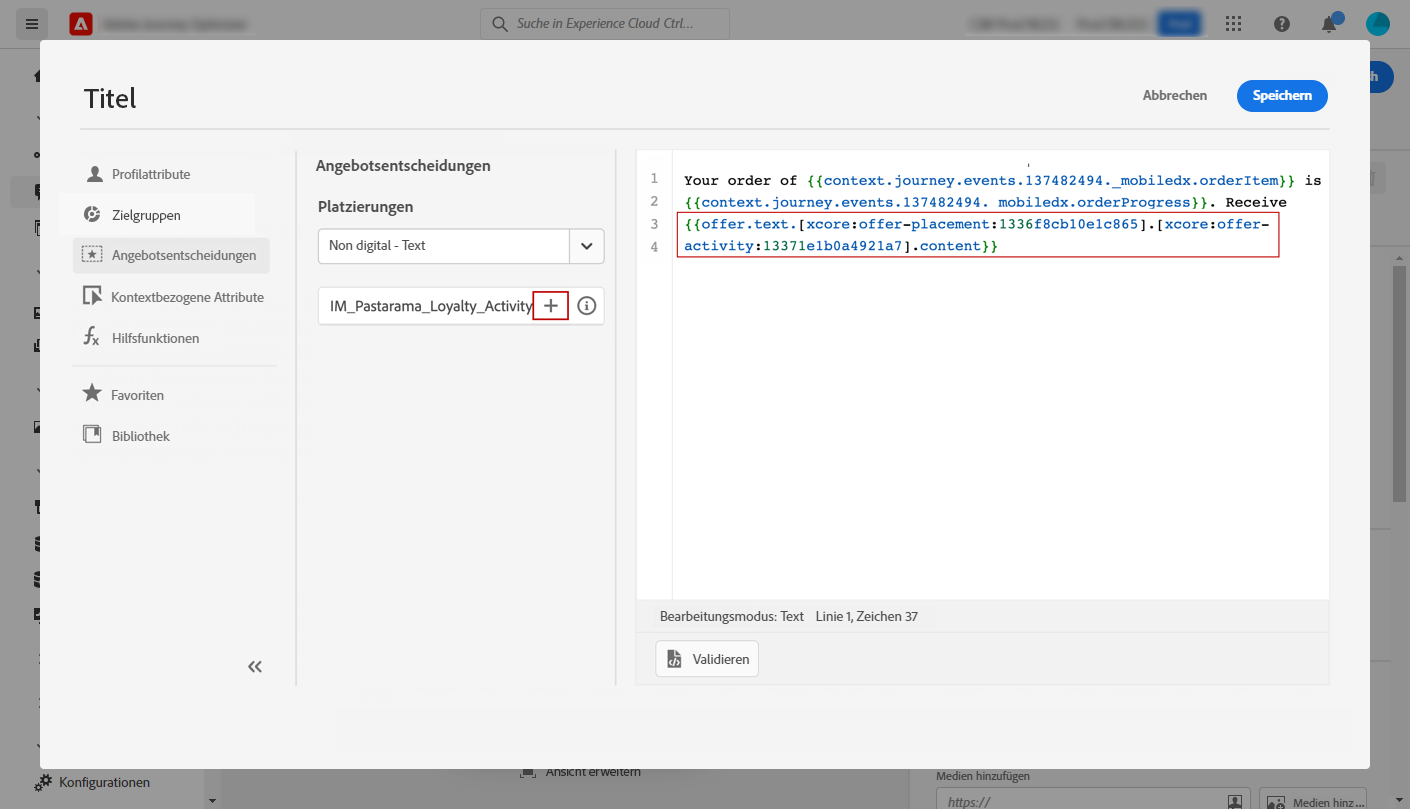Select Profilattribute in the sidebar
This screenshot has height=809, width=1410.
pyautogui.click(x=150, y=174)
